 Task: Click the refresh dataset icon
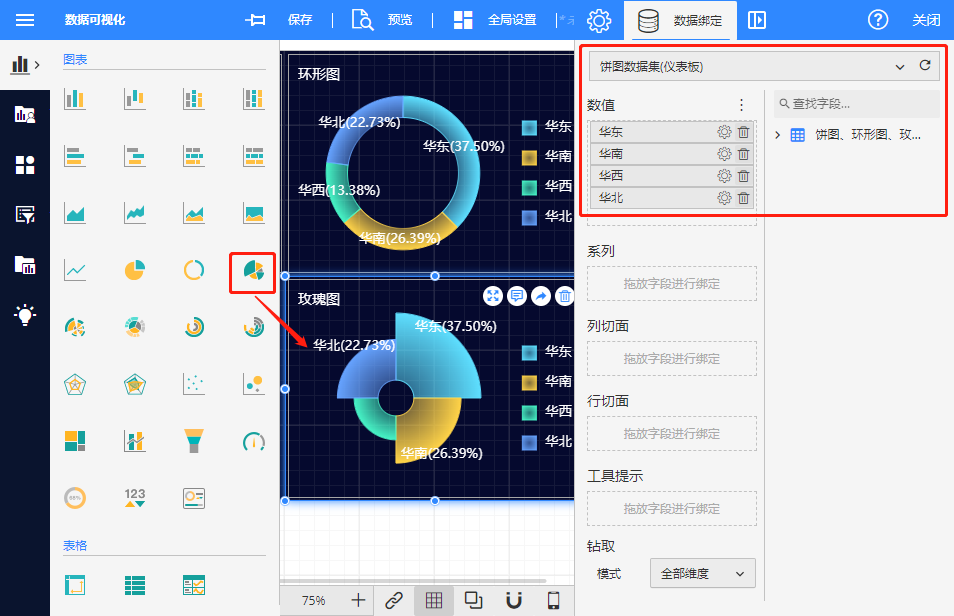[925, 66]
